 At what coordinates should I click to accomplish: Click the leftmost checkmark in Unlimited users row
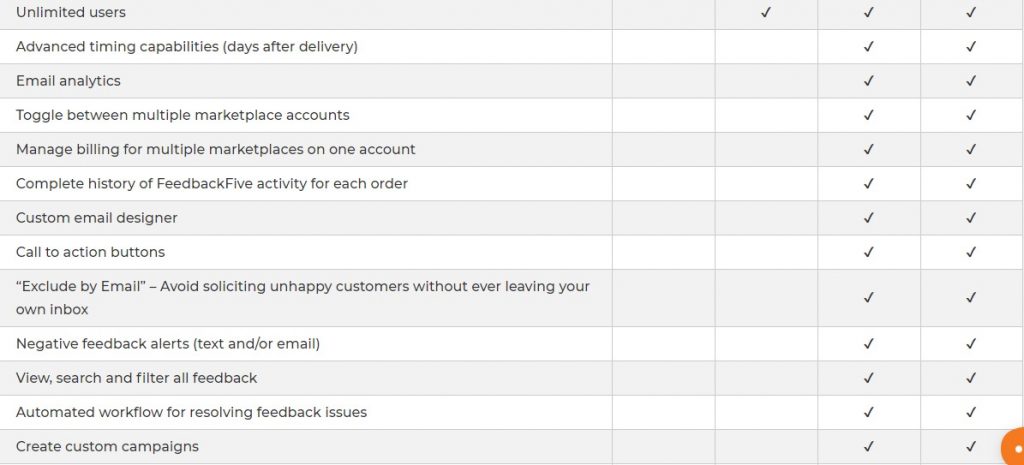coord(766,12)
